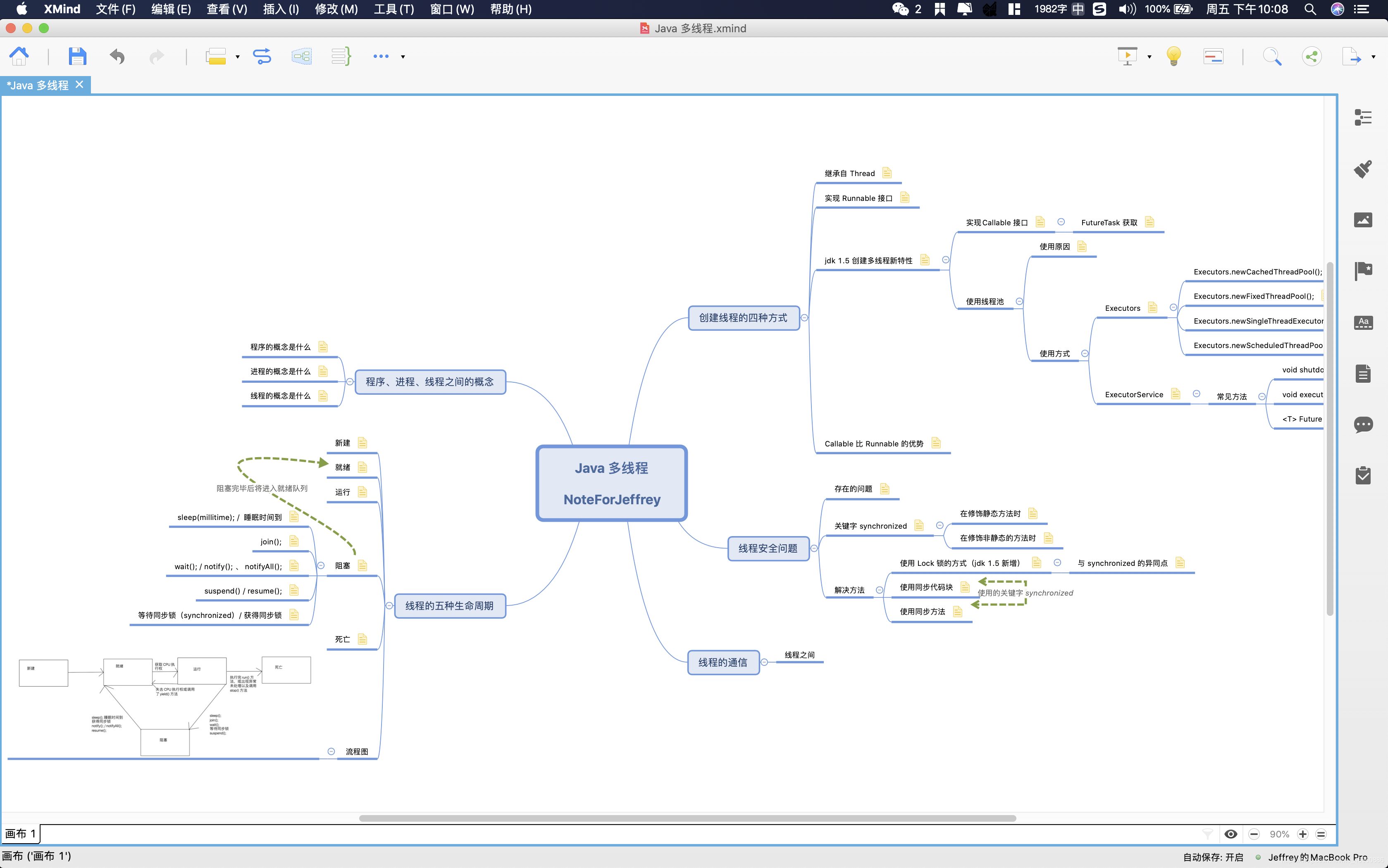Share the mind map
Viewport: 1388px width, 868px height.
pyautogui.click(x=1312, y=56)
